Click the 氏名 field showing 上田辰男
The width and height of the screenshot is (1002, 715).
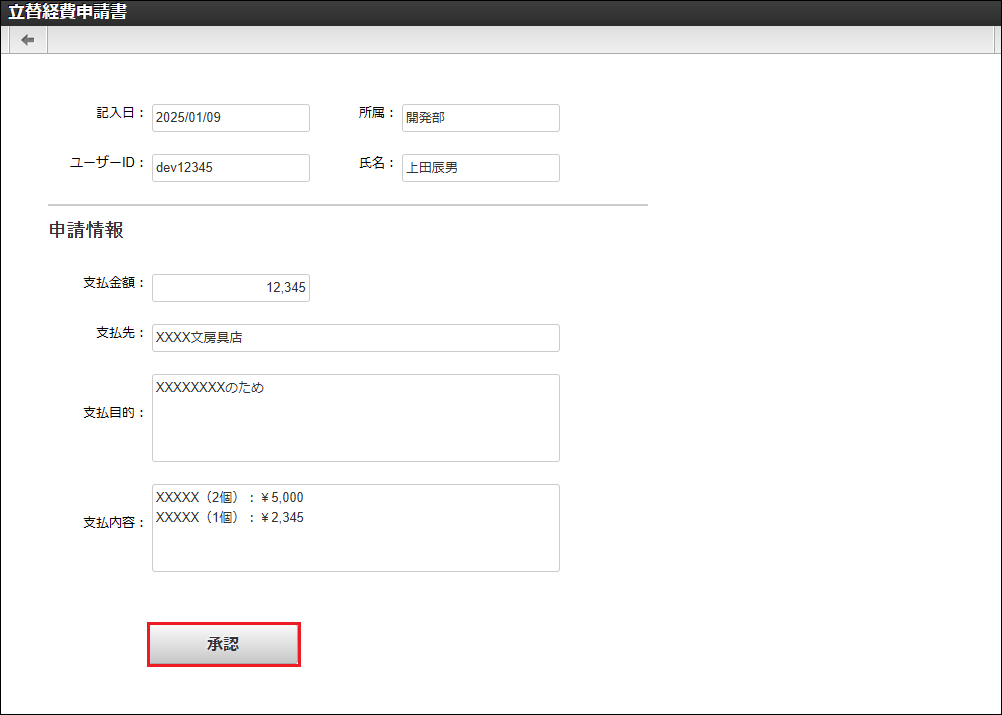(480, 168)
